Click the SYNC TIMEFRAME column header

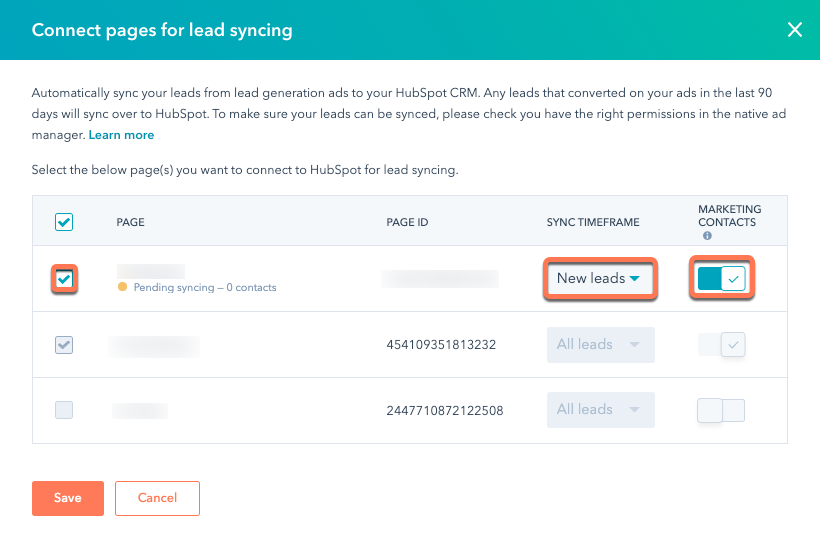click(x=593, y=222)
